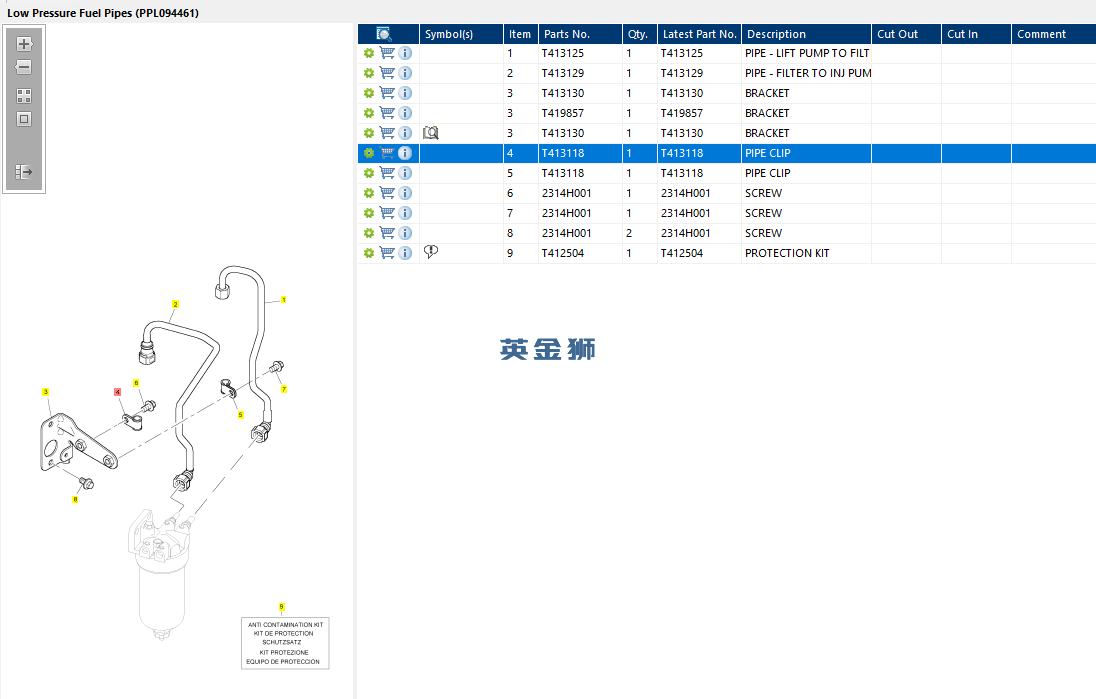Click the 'Low Pressure Fuel Pipes (PPL094461)' title

[x=103, y=13]
